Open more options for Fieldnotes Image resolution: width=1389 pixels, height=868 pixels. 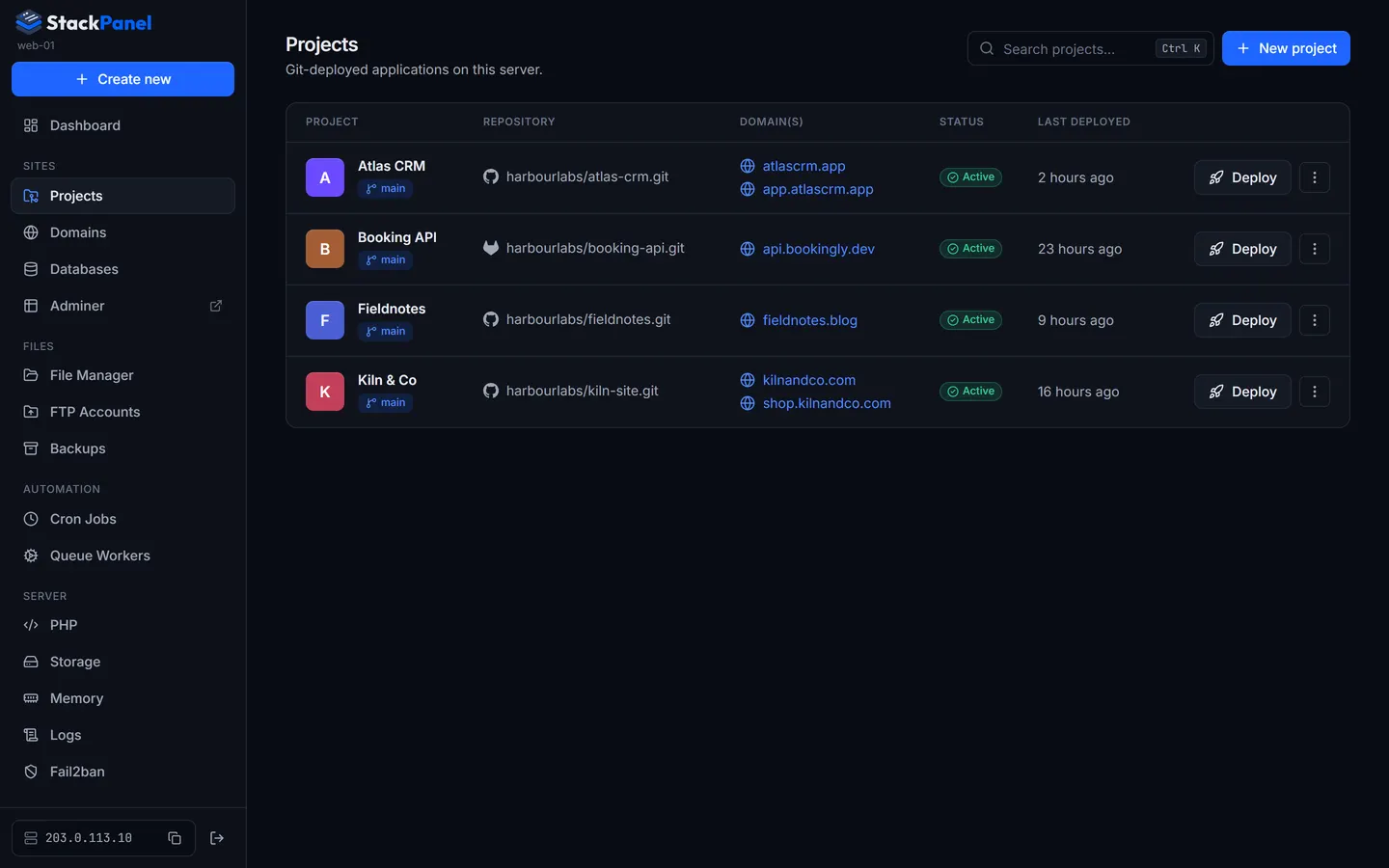tap(1315, 320)
